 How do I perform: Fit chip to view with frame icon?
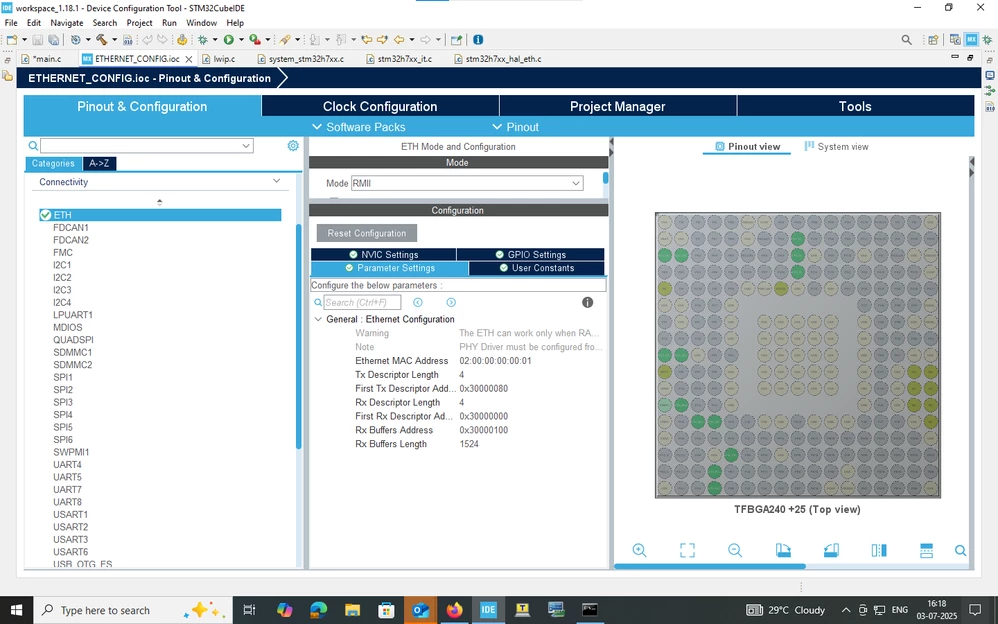(x=687, y=551)
